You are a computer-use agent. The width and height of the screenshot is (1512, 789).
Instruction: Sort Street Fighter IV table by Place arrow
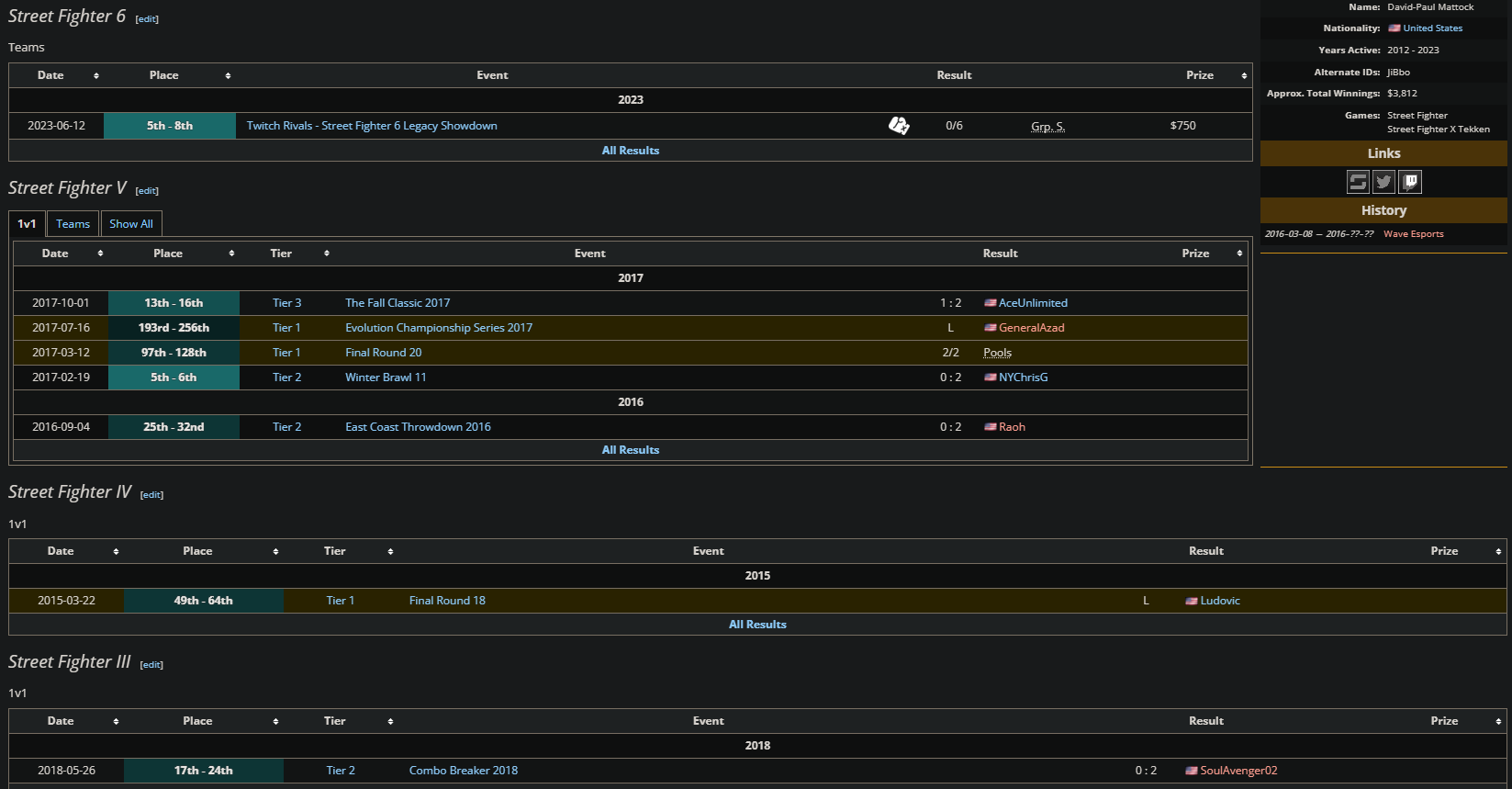(275, 551)
